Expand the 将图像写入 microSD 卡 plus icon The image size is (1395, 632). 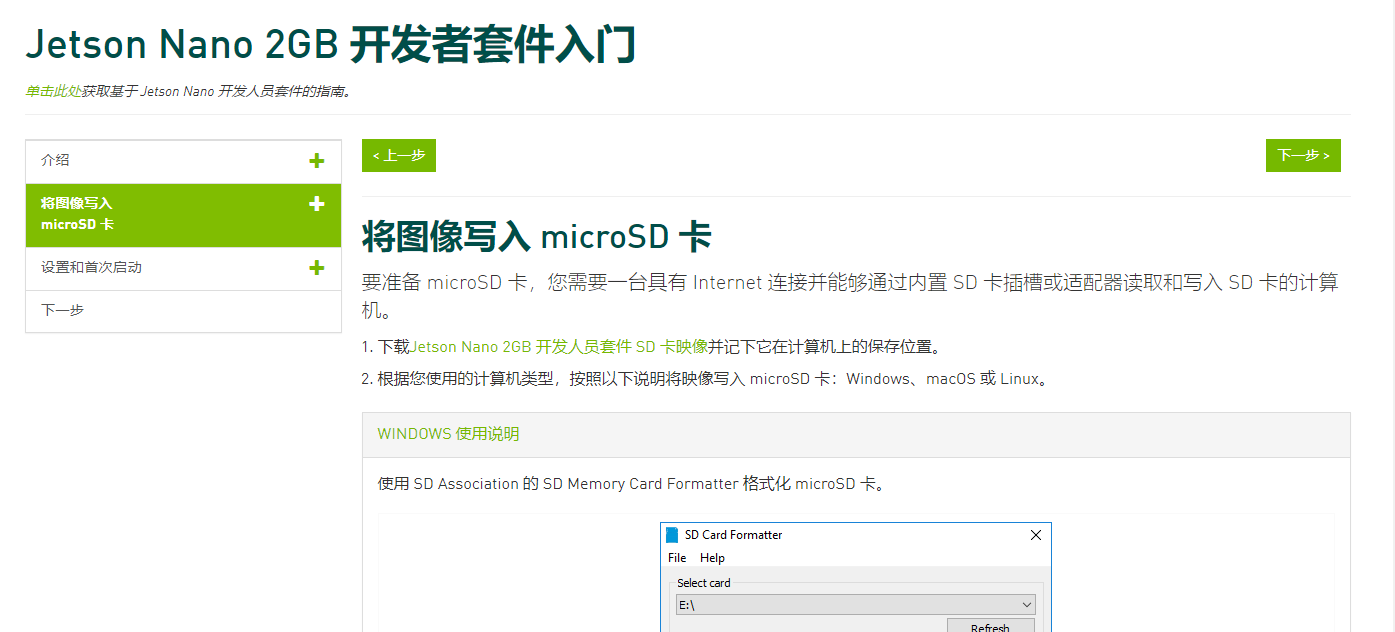click(x=317, y=204)
